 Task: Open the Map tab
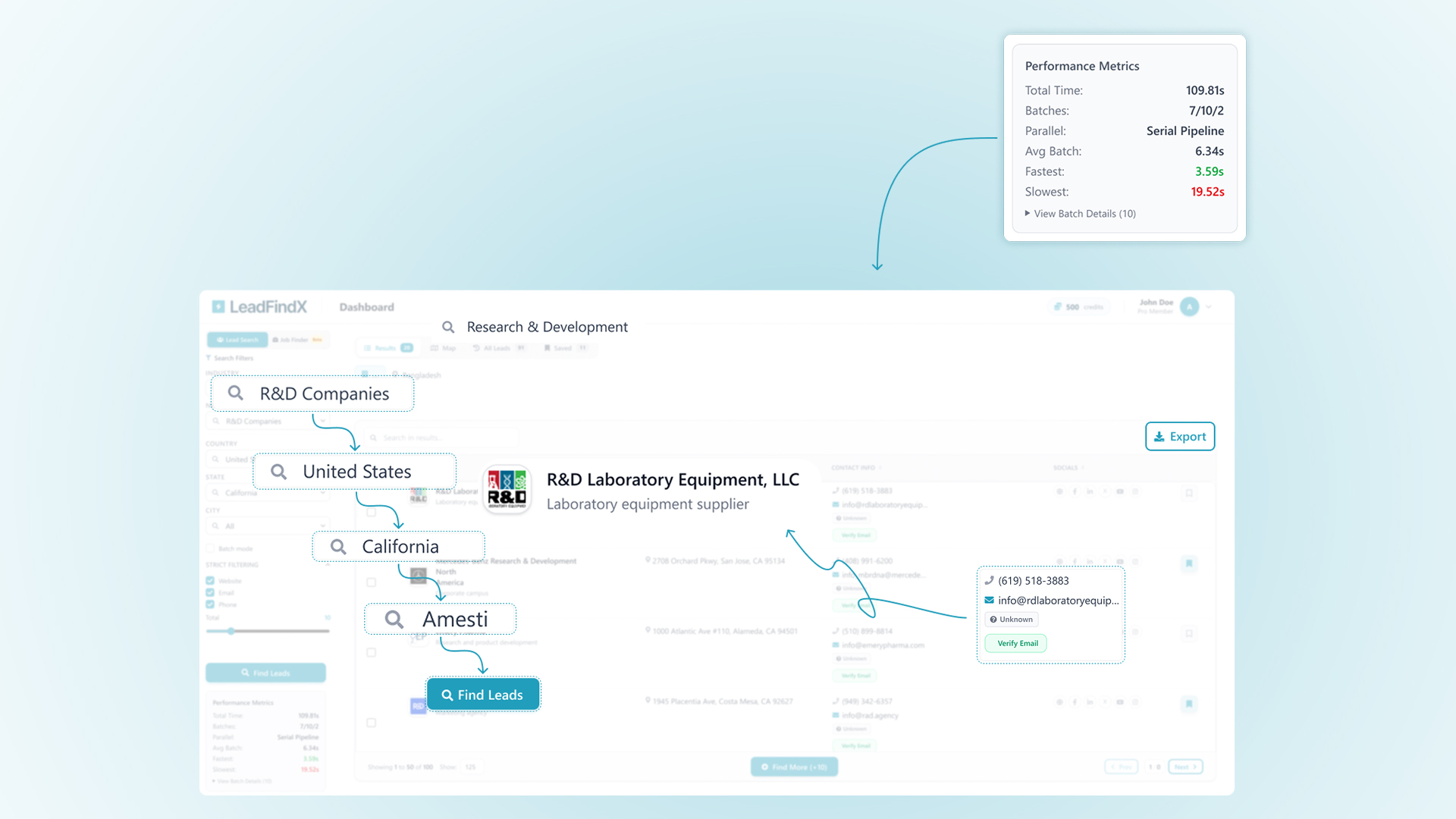pyautogui.click(x=444, y=348)
